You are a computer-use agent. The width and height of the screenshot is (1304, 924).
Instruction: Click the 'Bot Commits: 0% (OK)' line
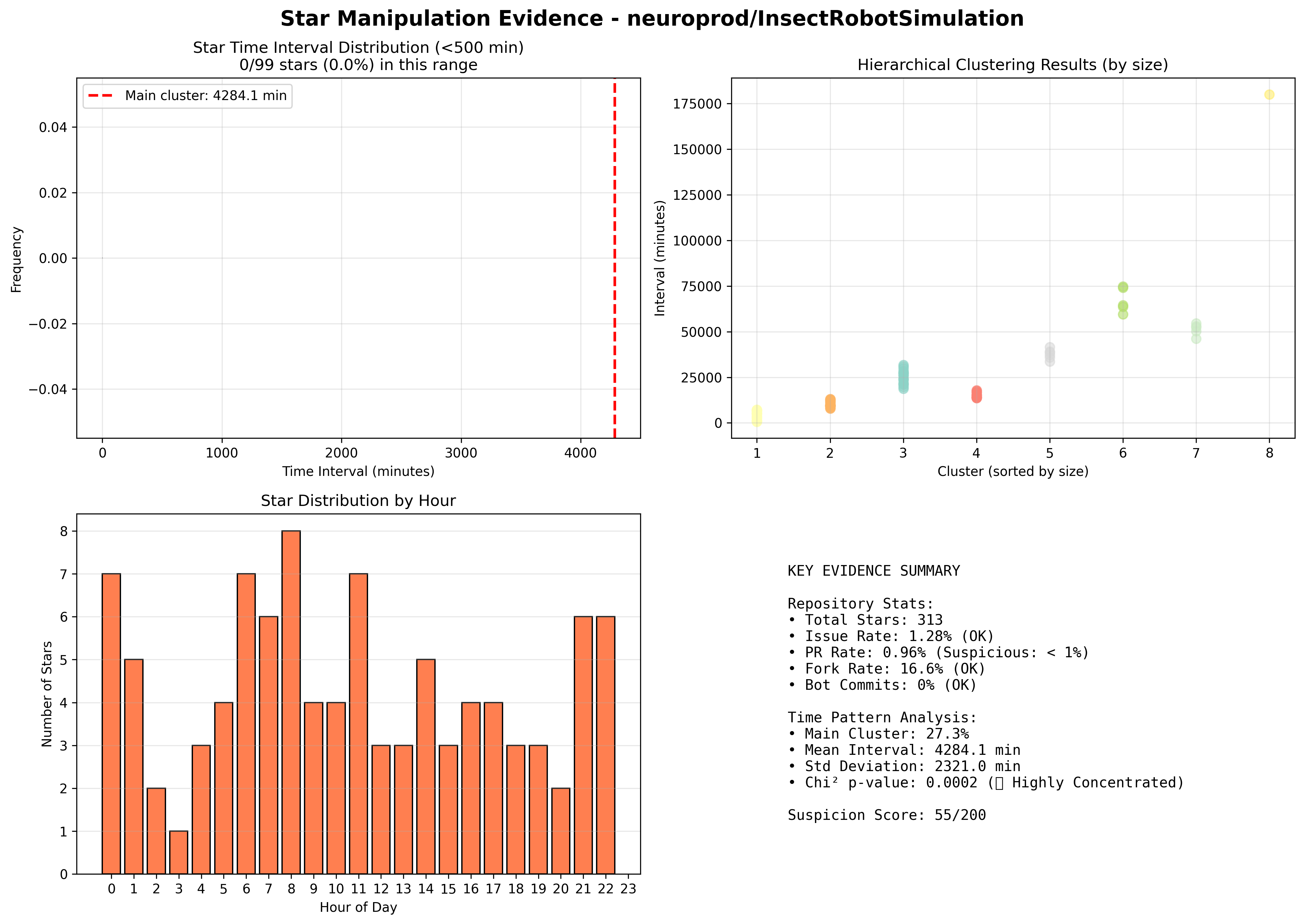coord(882,685)
